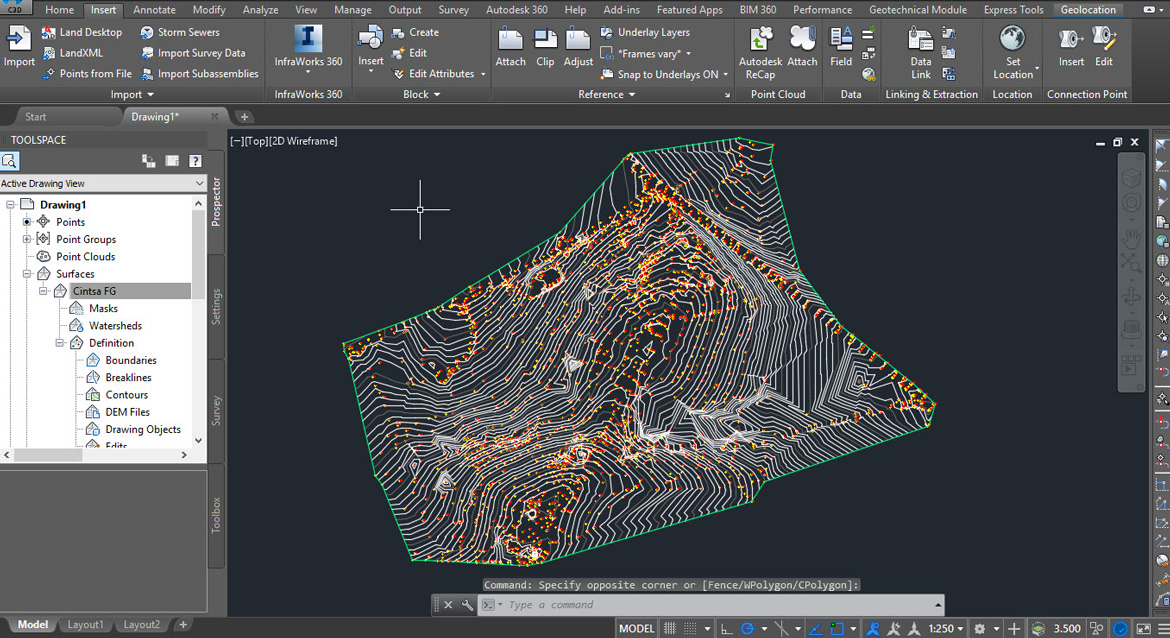The image size is (1170, 638).
Task: Toggle snap mode dotted grid icon
Action: pyautogui.click(x=690, y=628)
